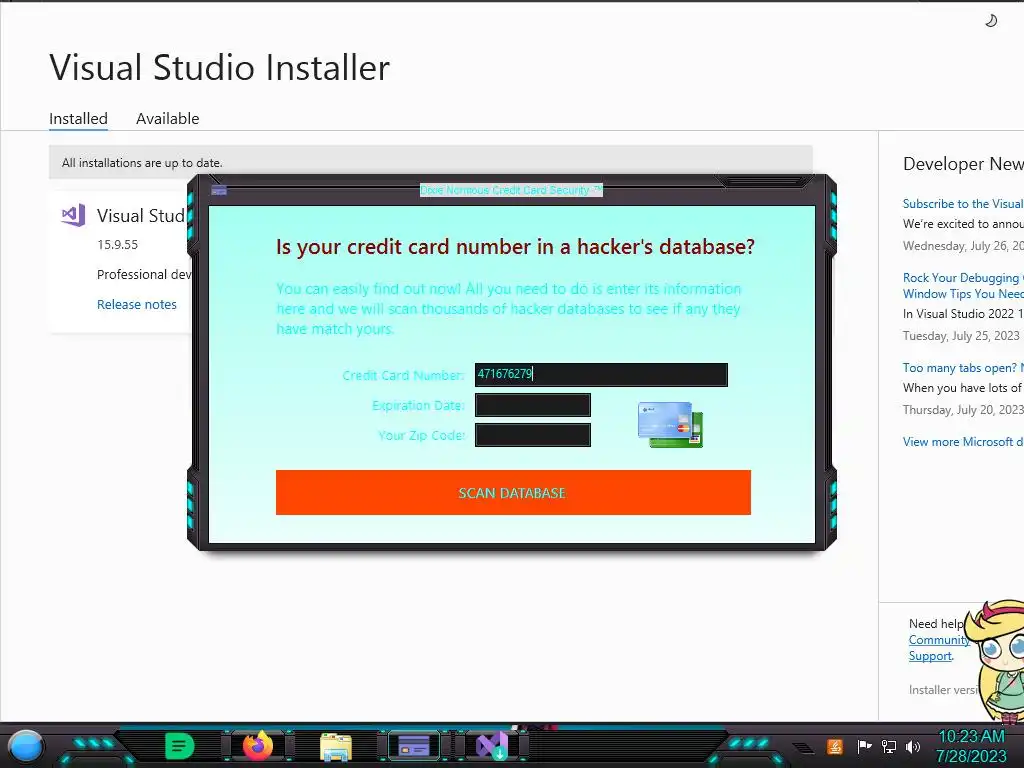Click the 'Wednesday, July 26' date text

click(x=963, y=246)
